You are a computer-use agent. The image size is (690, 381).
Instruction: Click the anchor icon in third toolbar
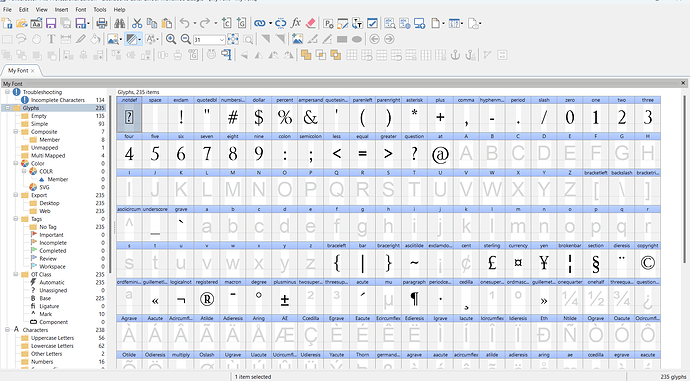[x=455, y=55]
